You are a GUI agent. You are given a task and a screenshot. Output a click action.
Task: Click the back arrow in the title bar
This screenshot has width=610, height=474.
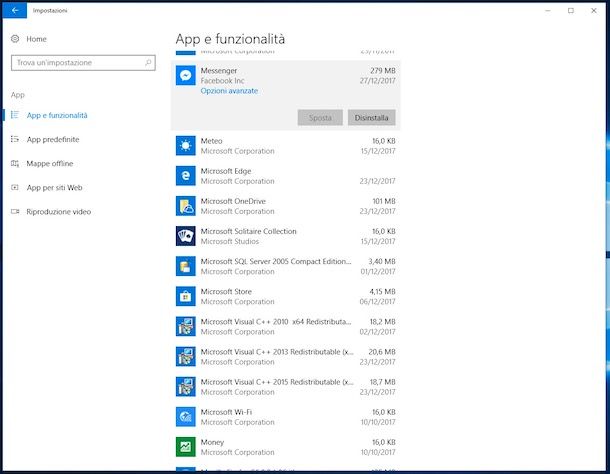click(15, 11)
